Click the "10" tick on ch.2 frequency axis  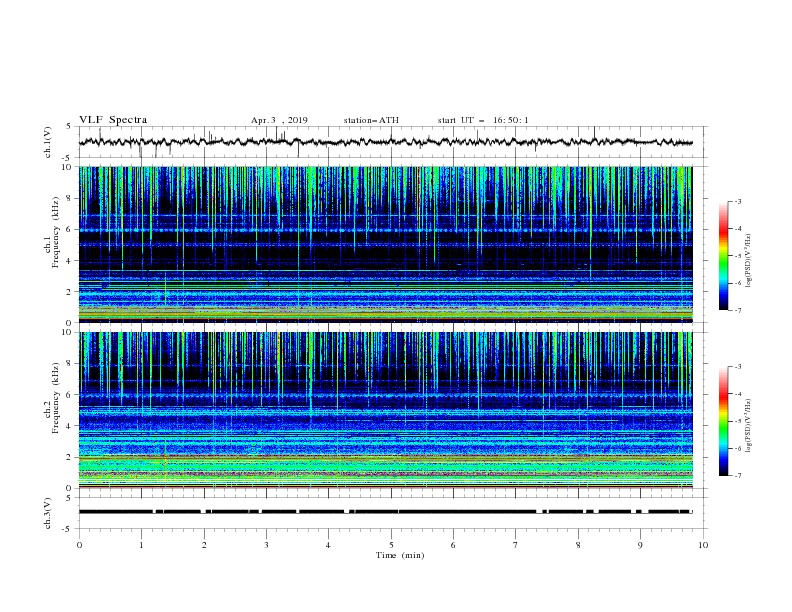[68, 332]
